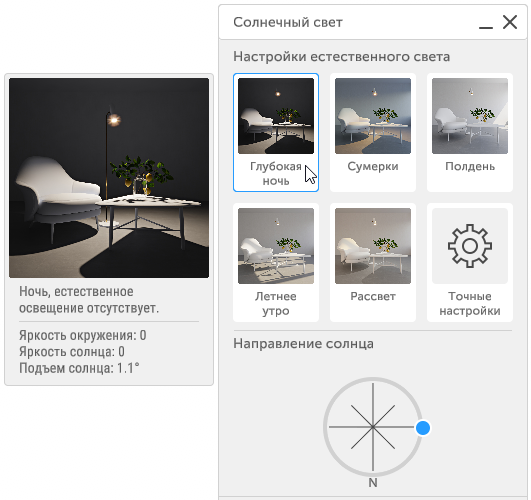Image resolution: width=531 pixels, height=500 pixels.
Task: Click the large night scene preview image
Action: (109, 178)
